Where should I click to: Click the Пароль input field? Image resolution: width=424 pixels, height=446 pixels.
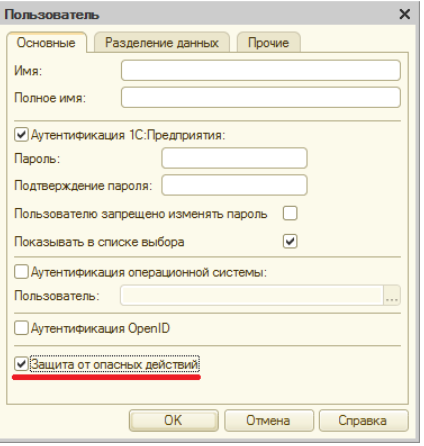tap(234, 158)
